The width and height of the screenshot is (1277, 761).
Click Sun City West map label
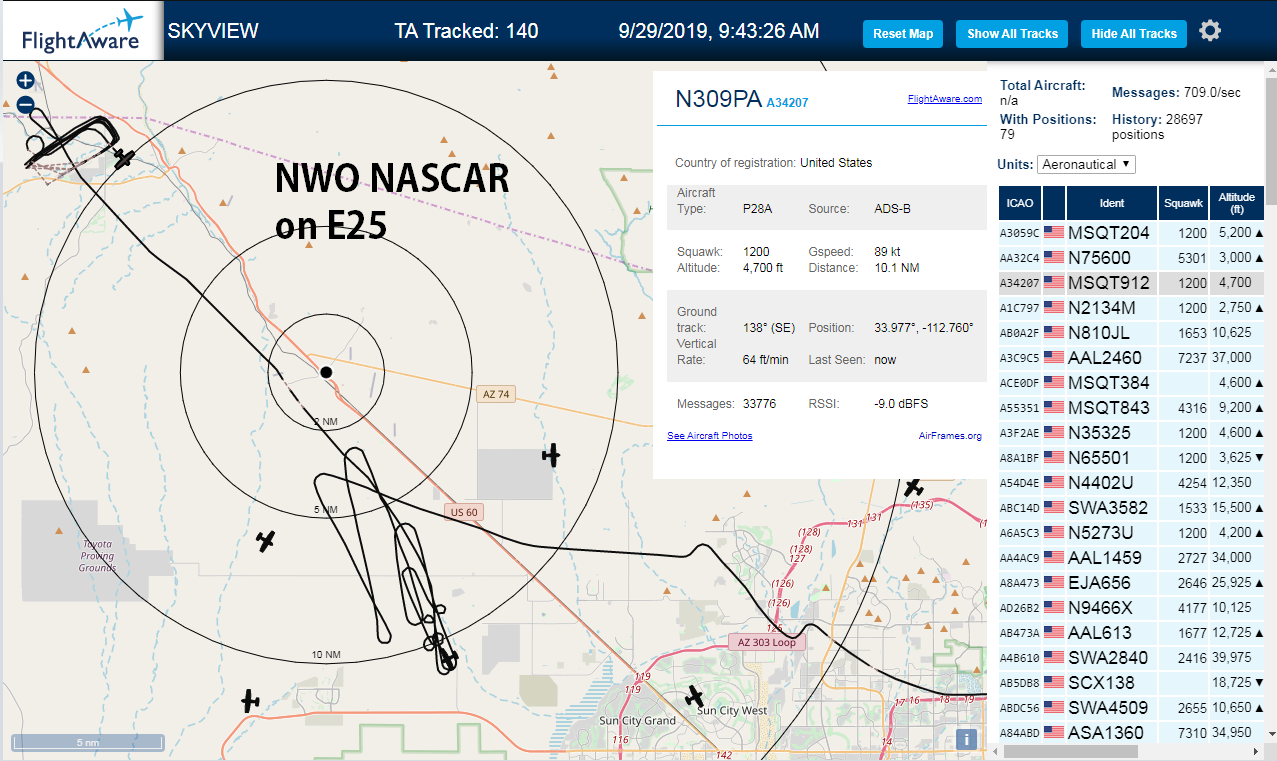click(x=732, y=711)
